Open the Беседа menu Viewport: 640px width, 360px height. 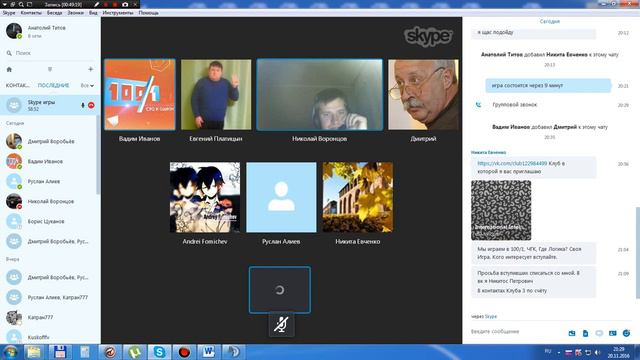click(x=54, y=13)
